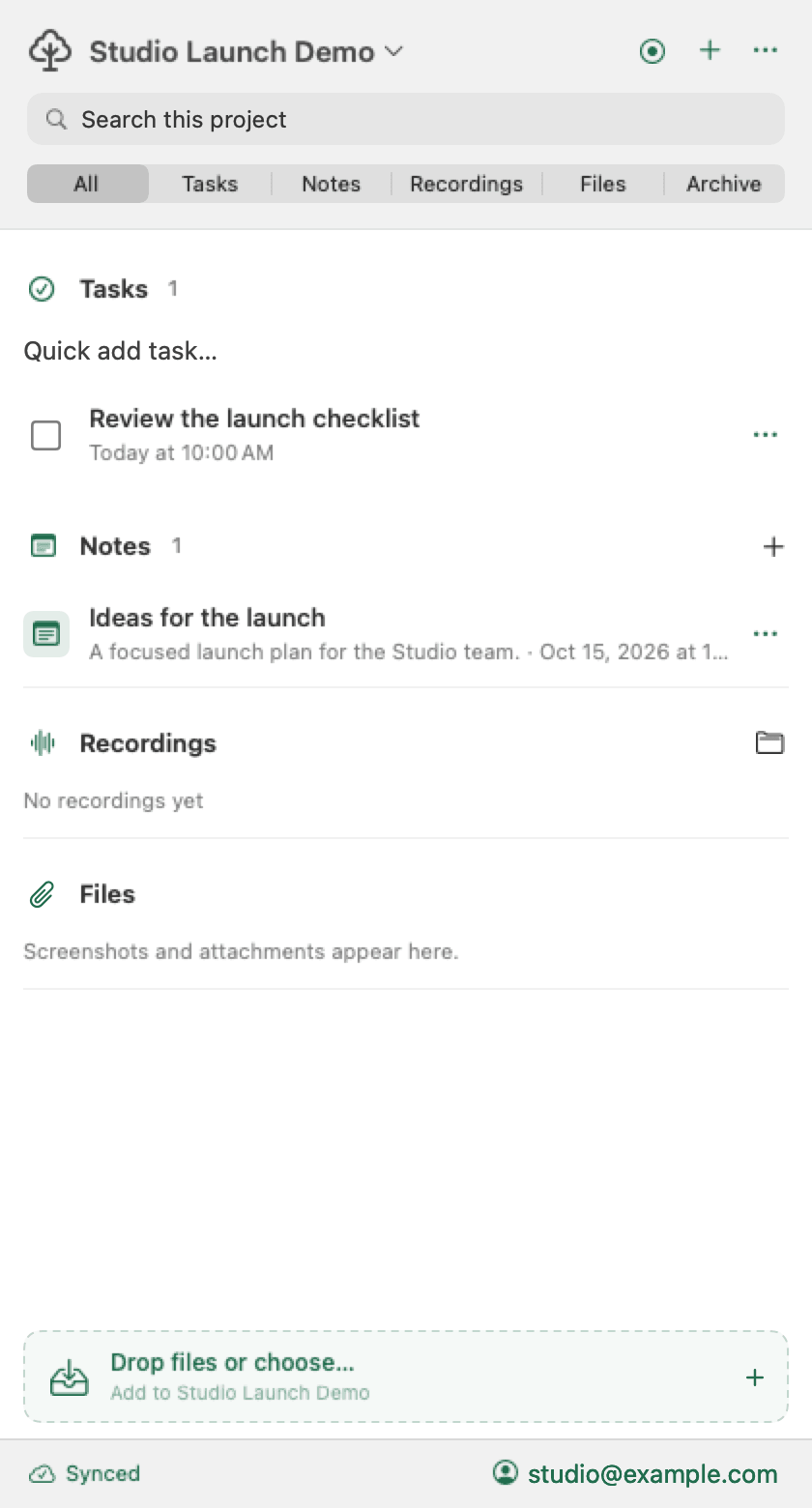Click the Notes section heading
Screen dimensions: 812x1508
115,546
